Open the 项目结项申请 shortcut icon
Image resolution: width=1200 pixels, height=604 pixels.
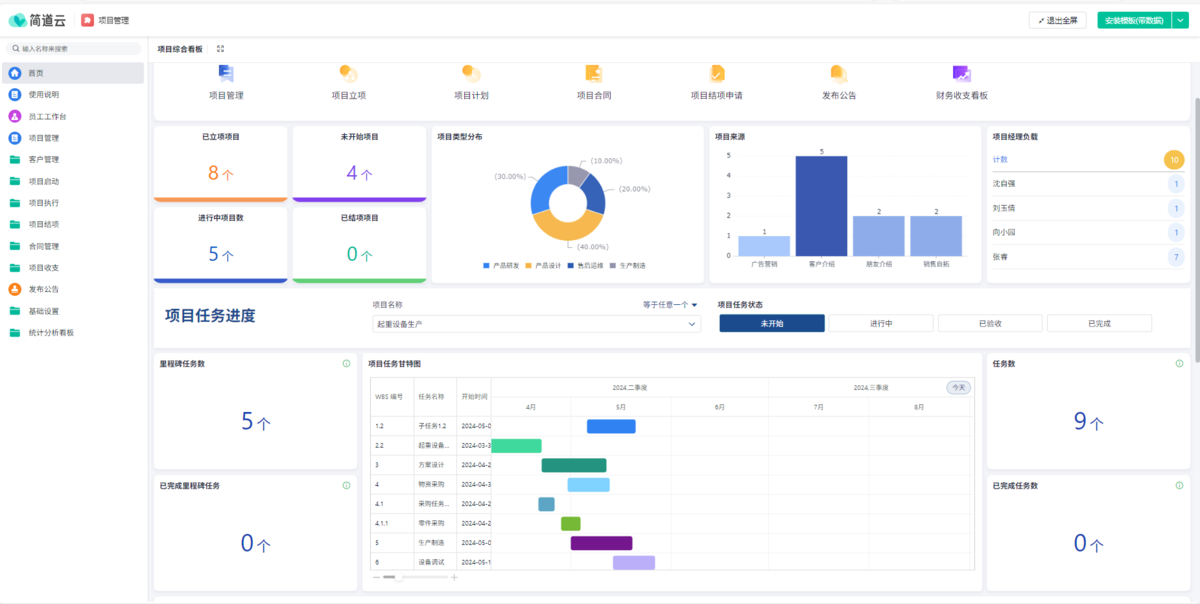click(x=717, y=74)
